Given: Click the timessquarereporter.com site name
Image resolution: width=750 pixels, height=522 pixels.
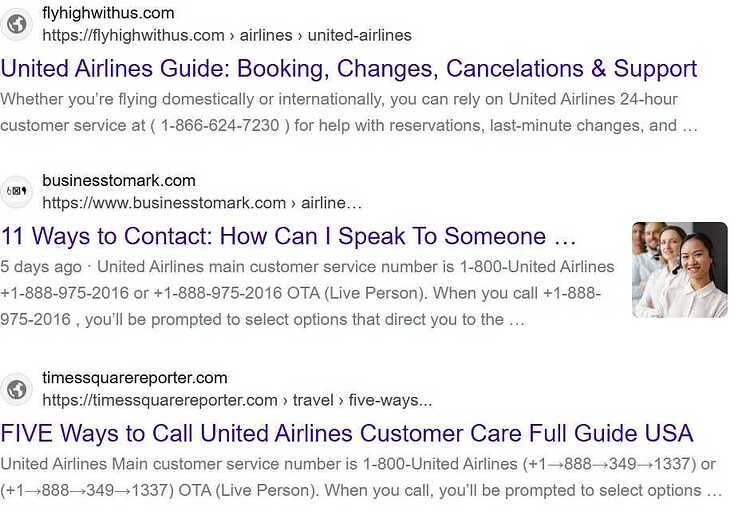Looking at the screenshot, I should click(x=134, y=378).
